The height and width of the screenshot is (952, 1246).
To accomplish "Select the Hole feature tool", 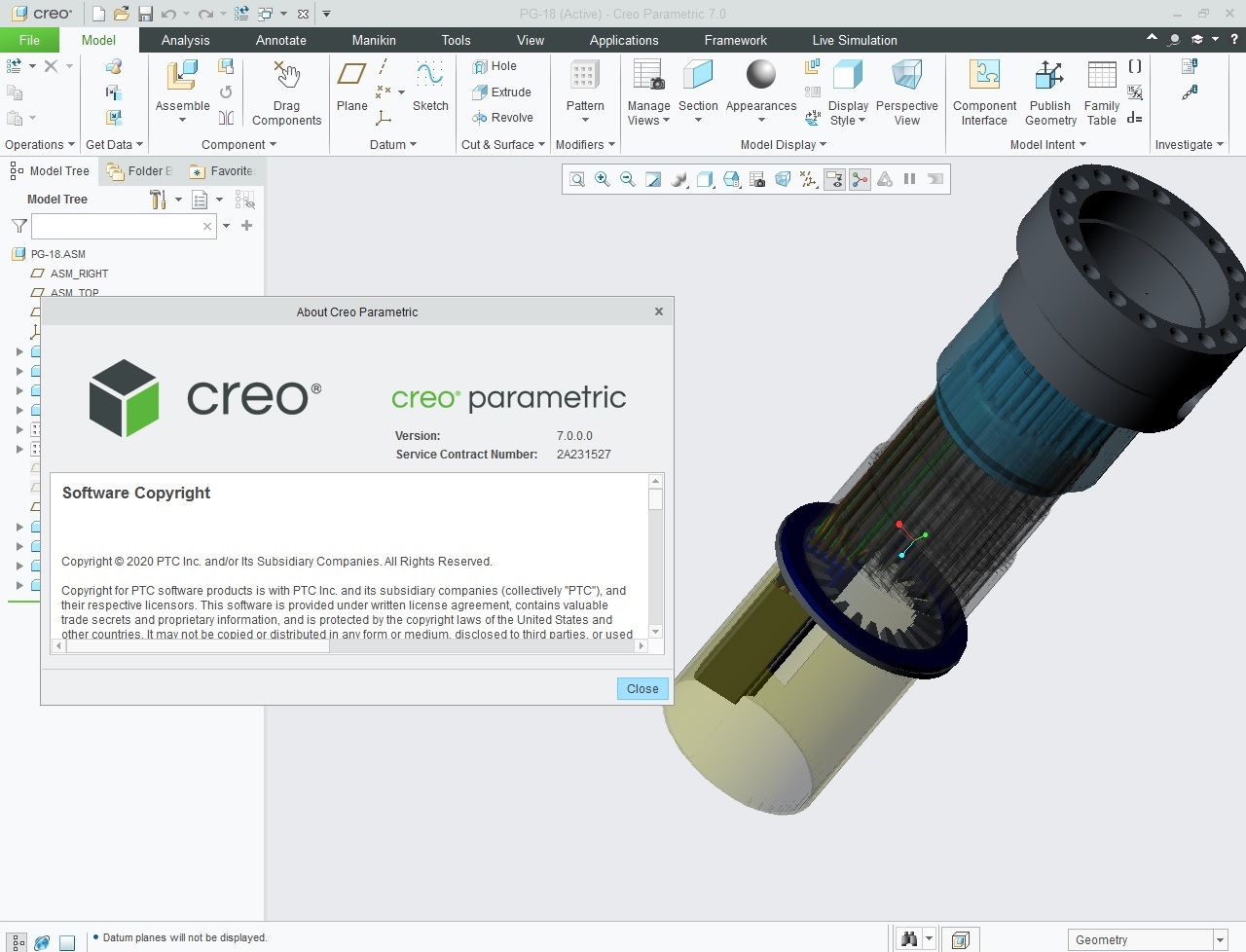I will point(495,66).
